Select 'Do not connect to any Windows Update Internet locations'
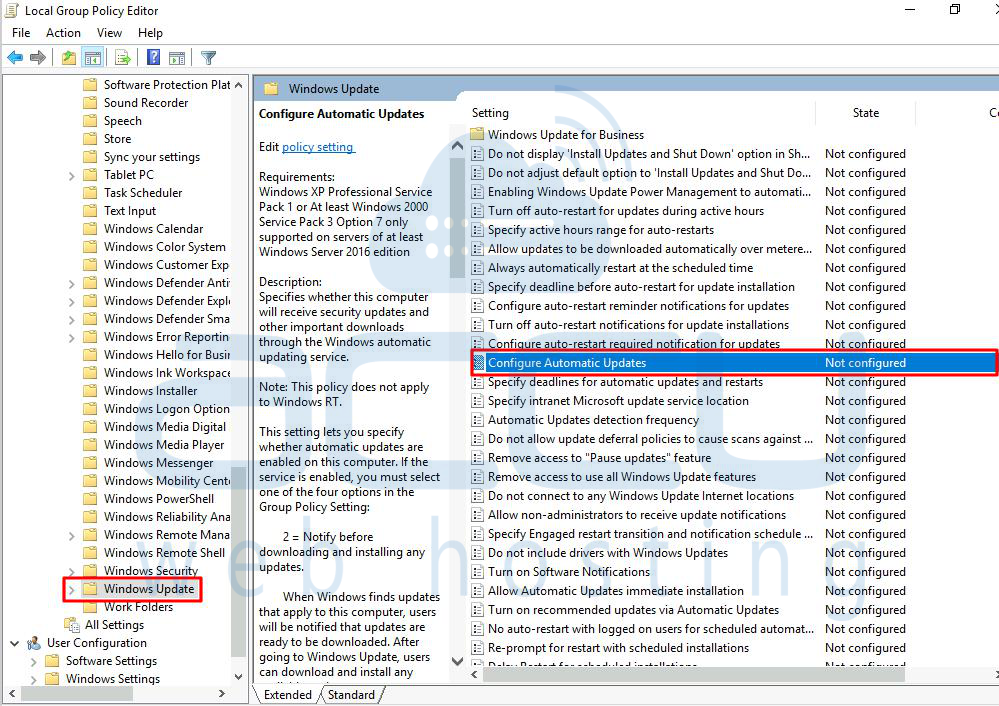Viewport: 999px width, 706px height. [641, 496]
